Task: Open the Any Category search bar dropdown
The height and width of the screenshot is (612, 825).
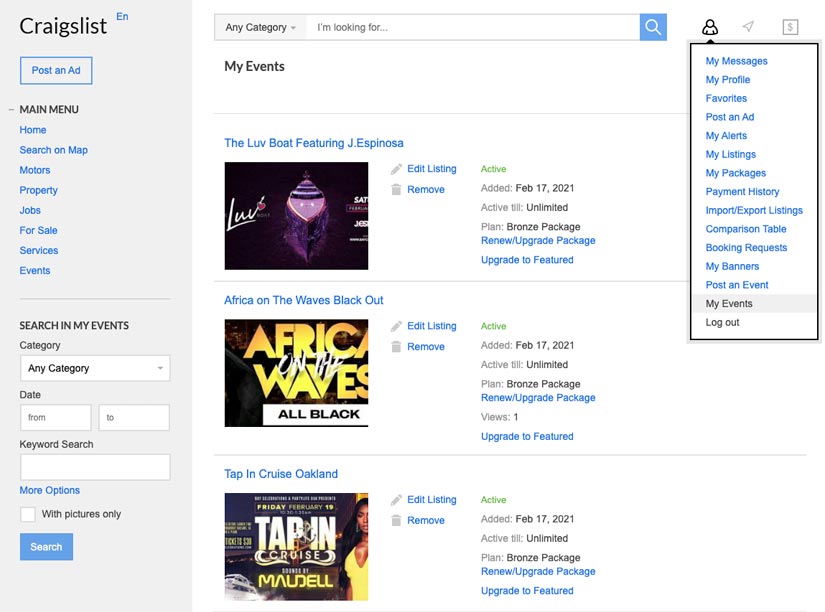Action: tap(260, 27)
